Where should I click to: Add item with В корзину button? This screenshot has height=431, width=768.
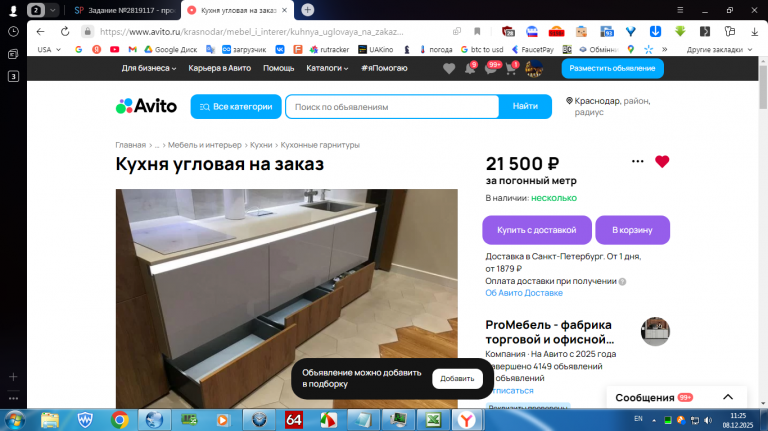[632, 230]
